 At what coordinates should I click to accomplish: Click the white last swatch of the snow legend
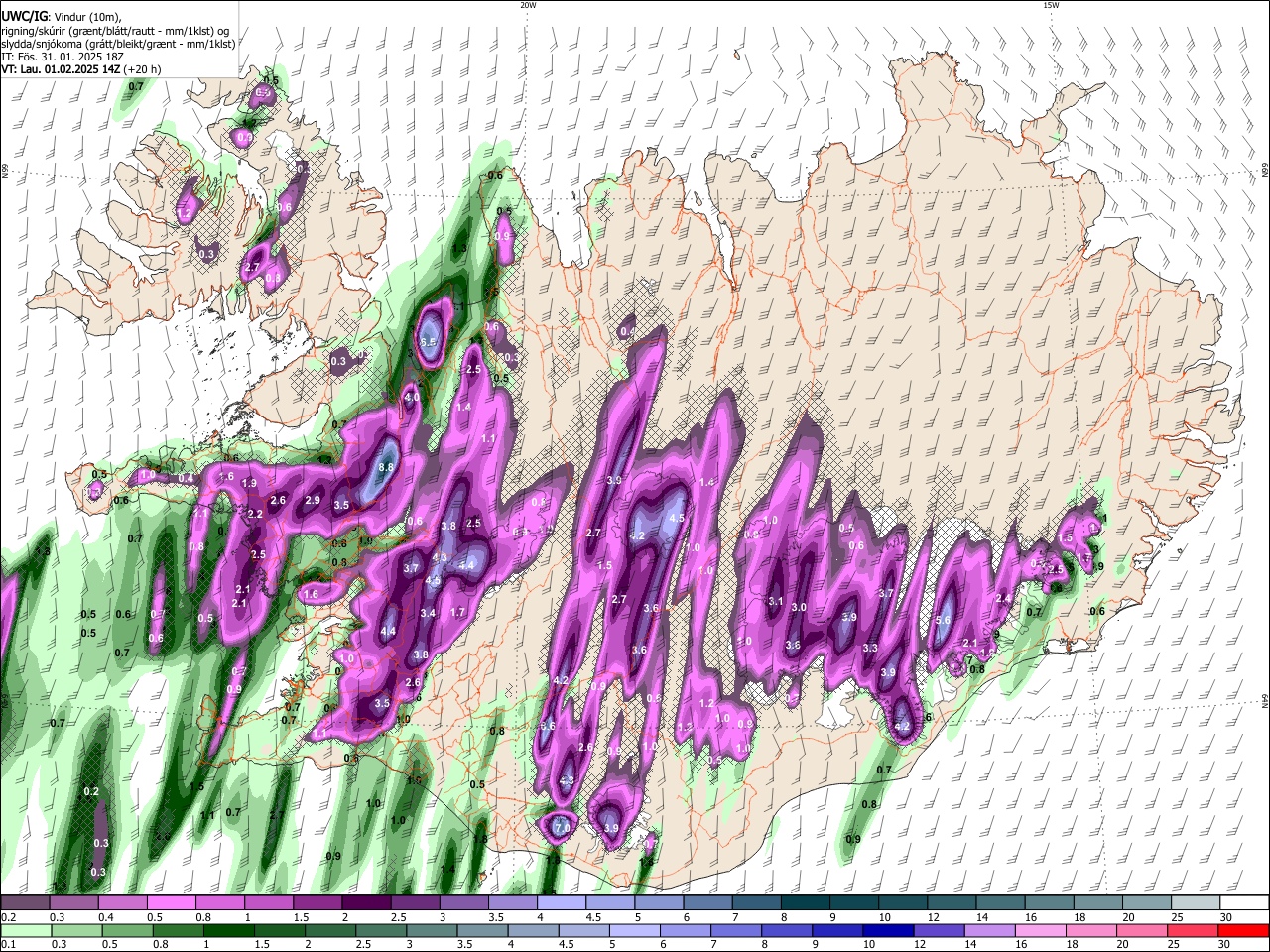coord(1244,903)
